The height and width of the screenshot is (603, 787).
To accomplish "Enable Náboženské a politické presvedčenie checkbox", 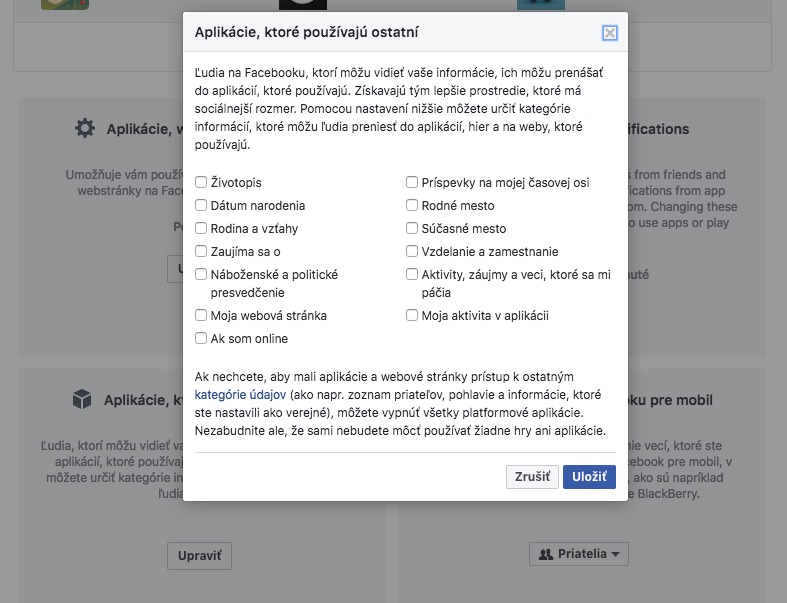I will pyautogui.click(x=201, y=274).
